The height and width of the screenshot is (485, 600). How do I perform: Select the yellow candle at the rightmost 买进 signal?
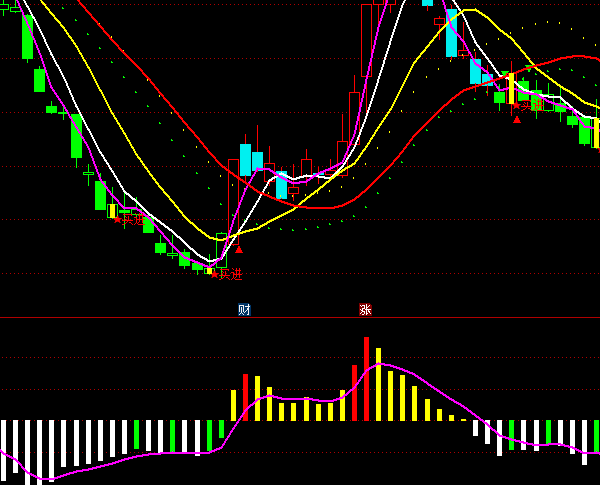(510, 89)
